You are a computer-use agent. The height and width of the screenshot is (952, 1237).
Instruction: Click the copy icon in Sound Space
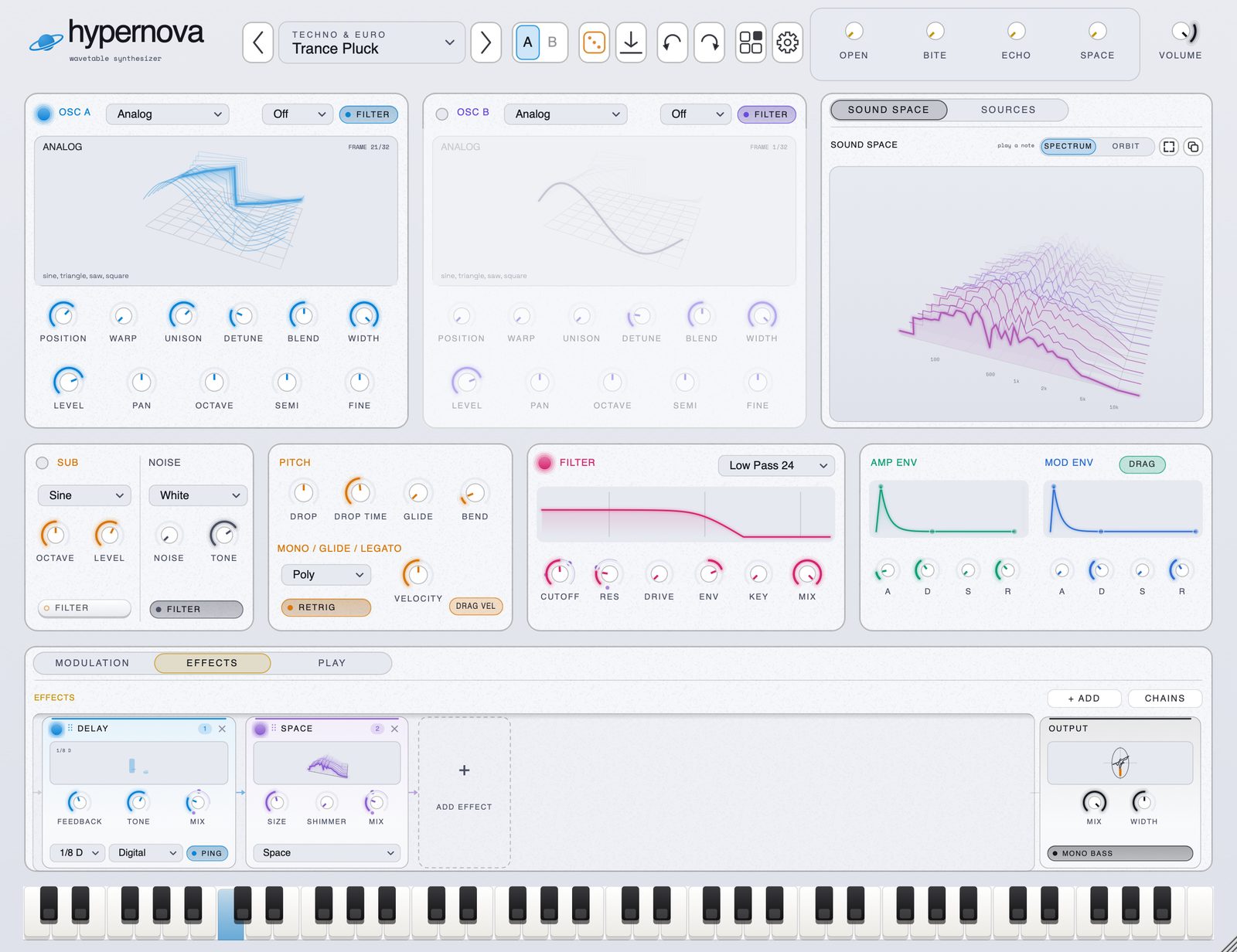click(x=1193, y=146)
